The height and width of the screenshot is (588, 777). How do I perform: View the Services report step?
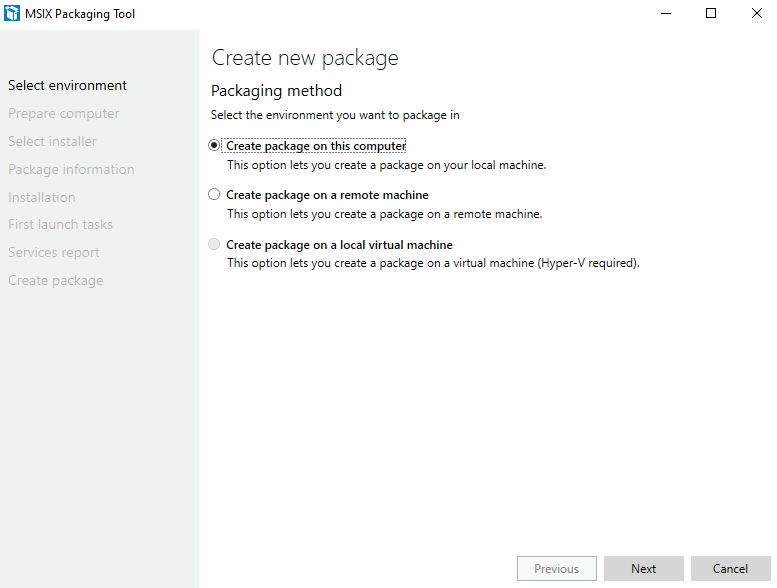click(54, 253)
